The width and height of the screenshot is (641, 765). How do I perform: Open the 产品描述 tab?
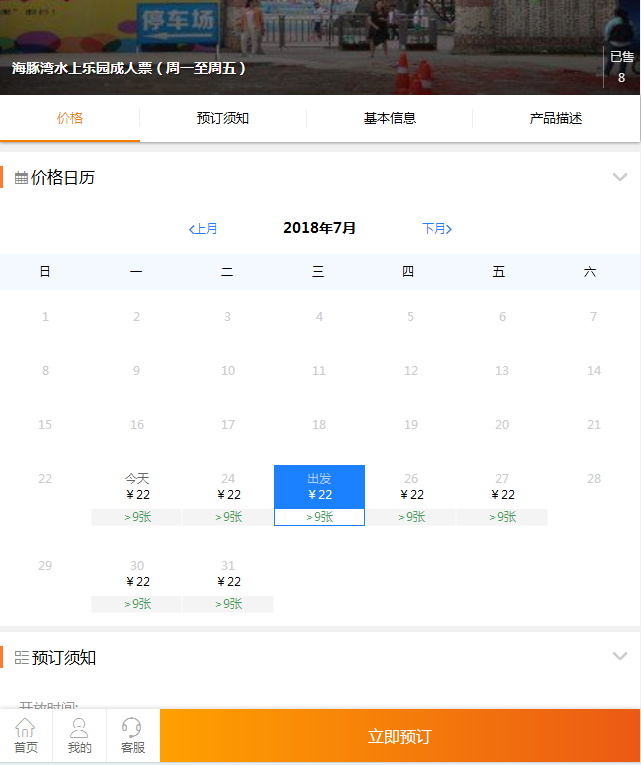556,118
